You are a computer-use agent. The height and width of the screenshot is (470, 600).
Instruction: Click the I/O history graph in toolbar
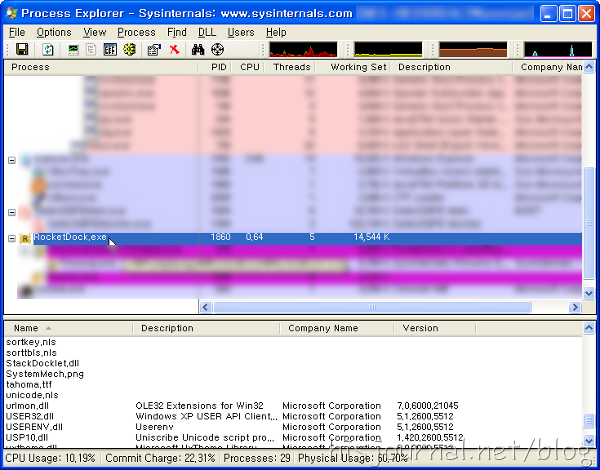[558, 49]
